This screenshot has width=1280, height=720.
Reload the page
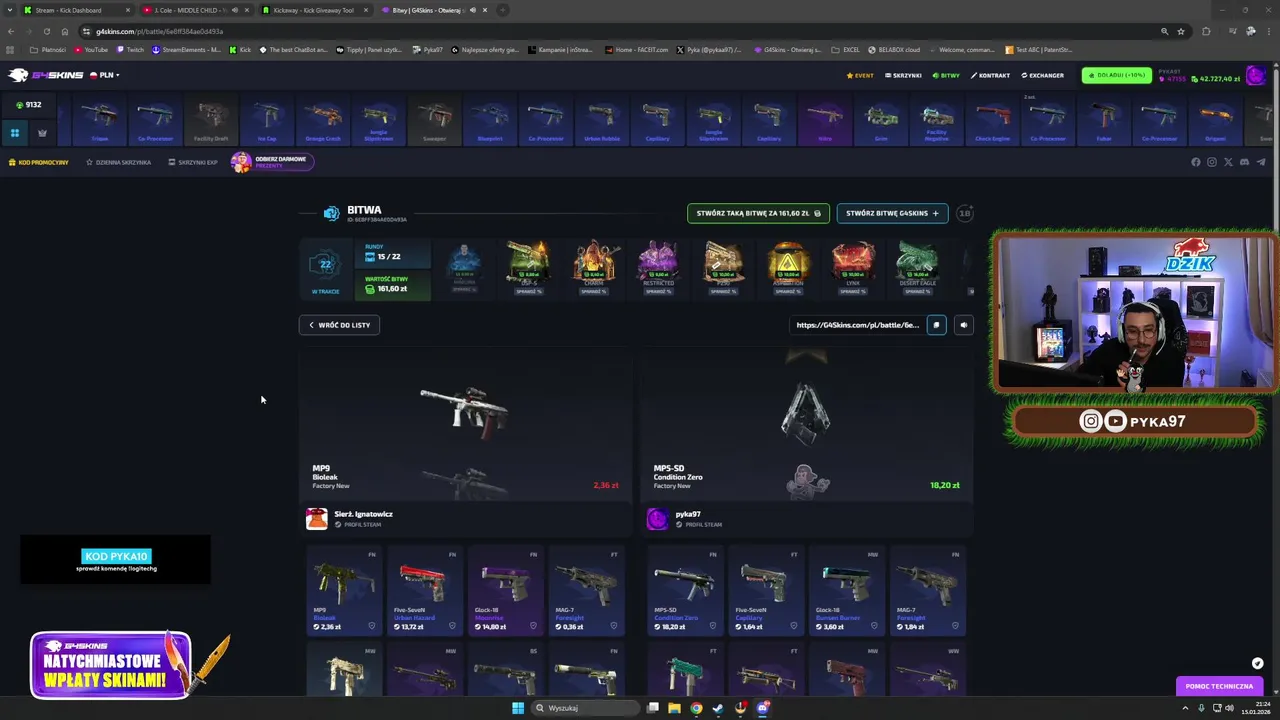click(x=46, y=31)
